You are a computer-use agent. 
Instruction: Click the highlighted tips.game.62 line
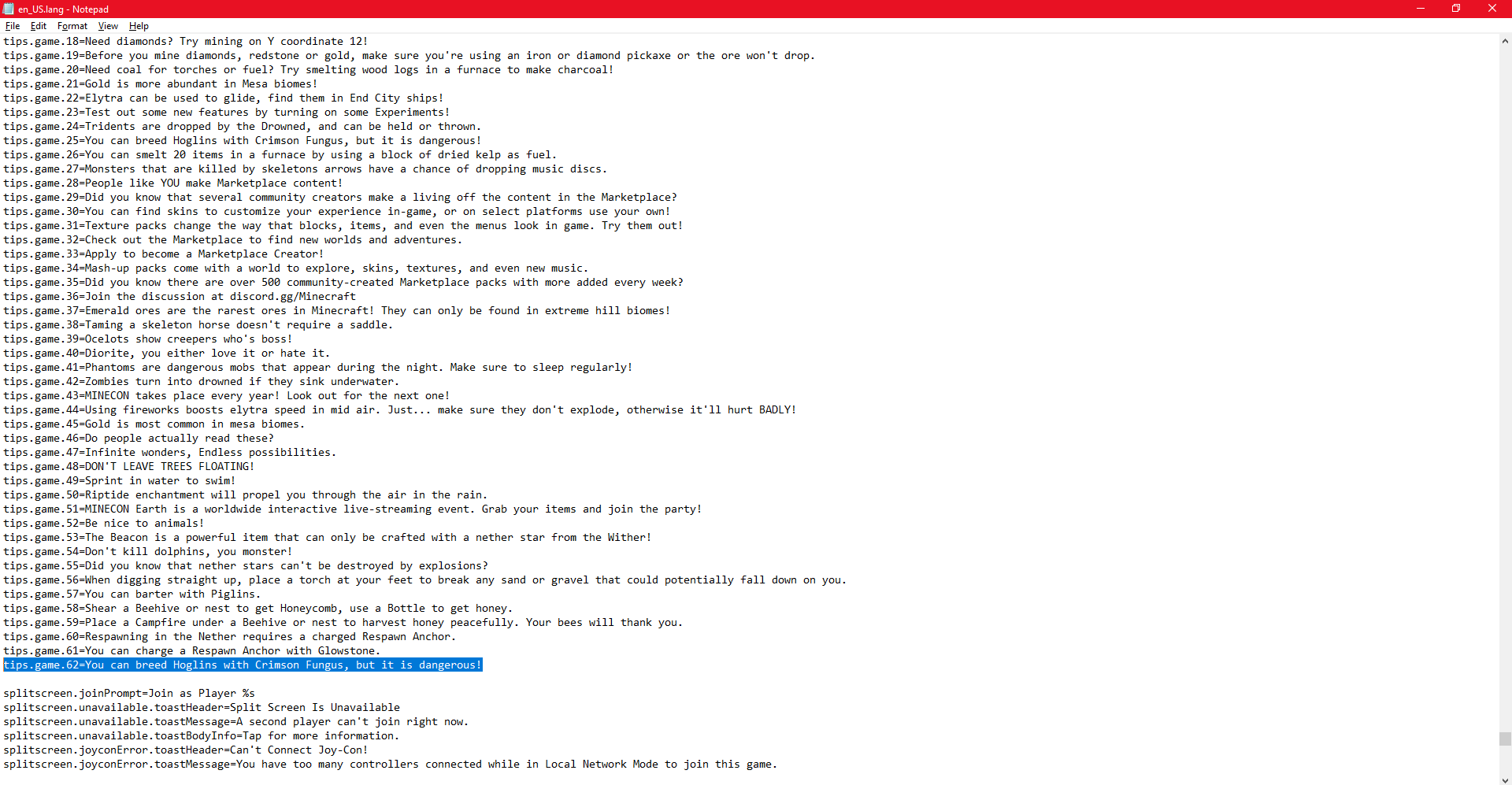[243, 665]
